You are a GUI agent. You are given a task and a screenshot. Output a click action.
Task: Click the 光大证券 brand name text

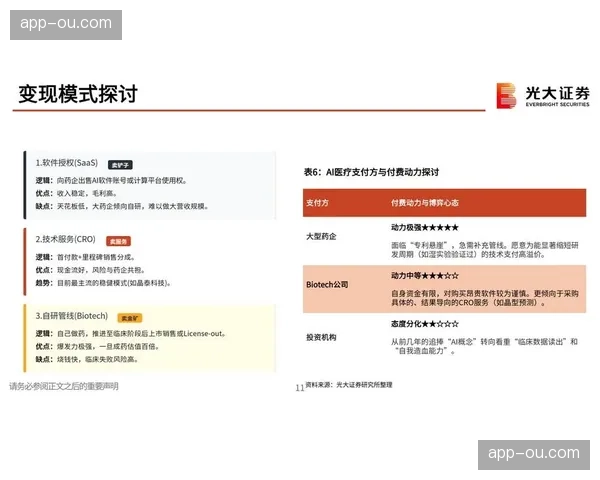tap(557, 93)
